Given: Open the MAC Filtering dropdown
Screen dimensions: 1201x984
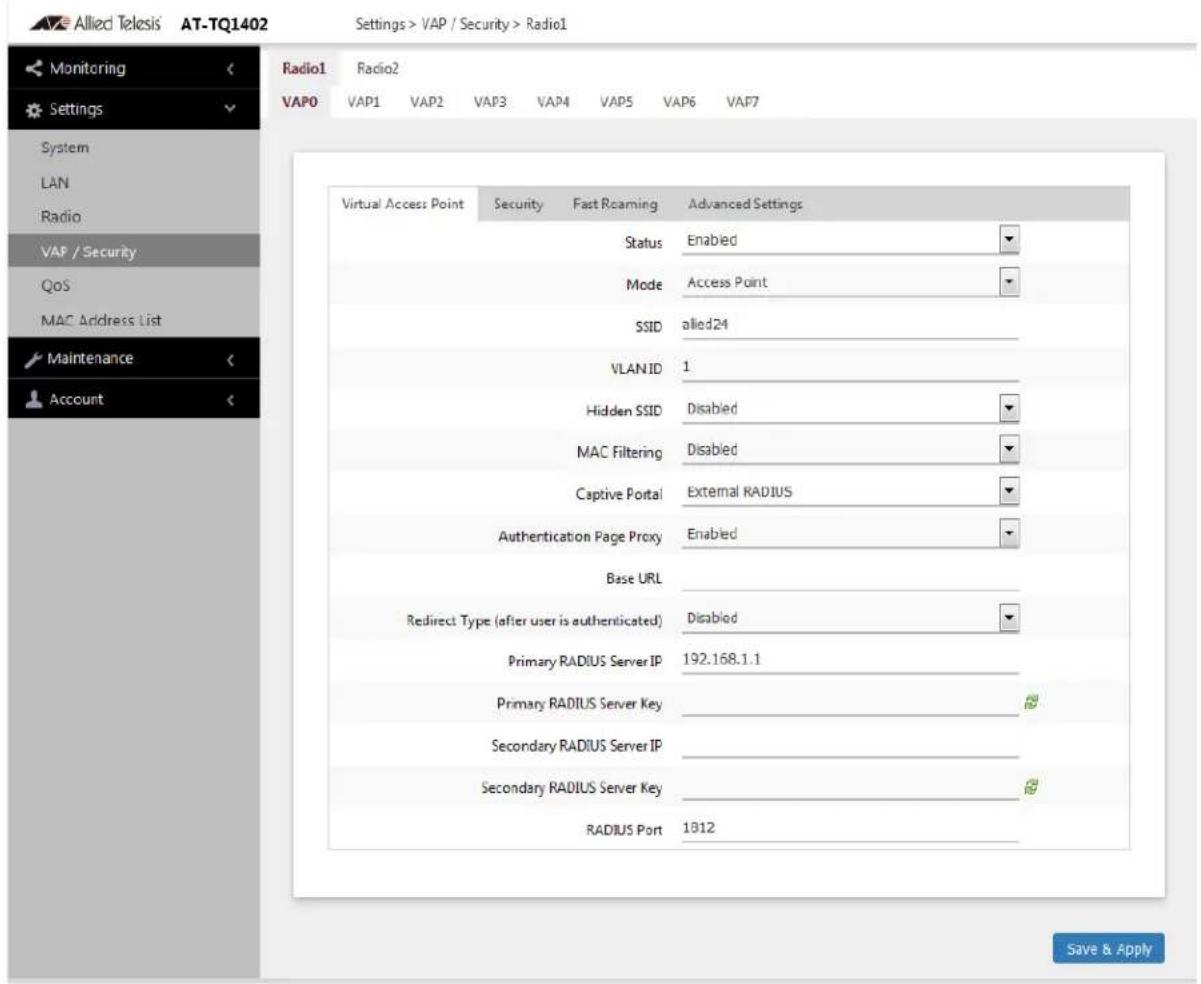Looking at the screenshot, I should pyautogui.click(x=849, y=451).
